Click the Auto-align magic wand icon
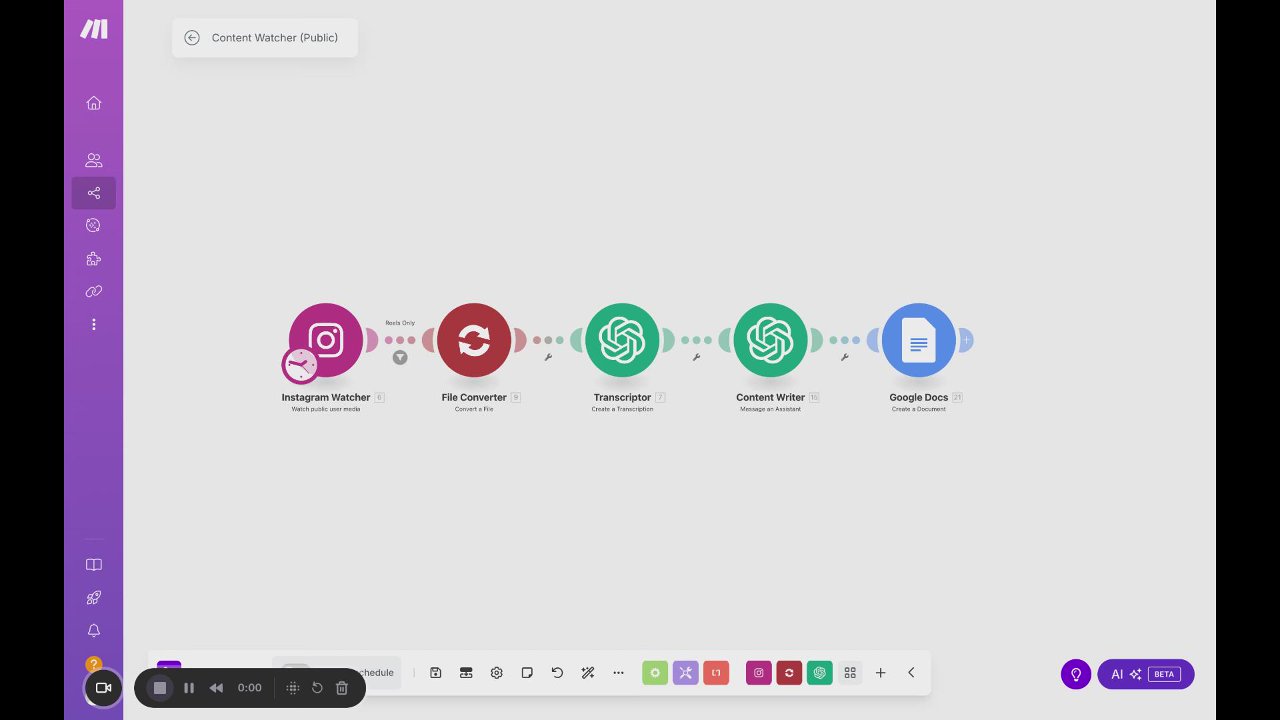The width and height of the screenshot is (1280, 720). (x=588, y=673)
